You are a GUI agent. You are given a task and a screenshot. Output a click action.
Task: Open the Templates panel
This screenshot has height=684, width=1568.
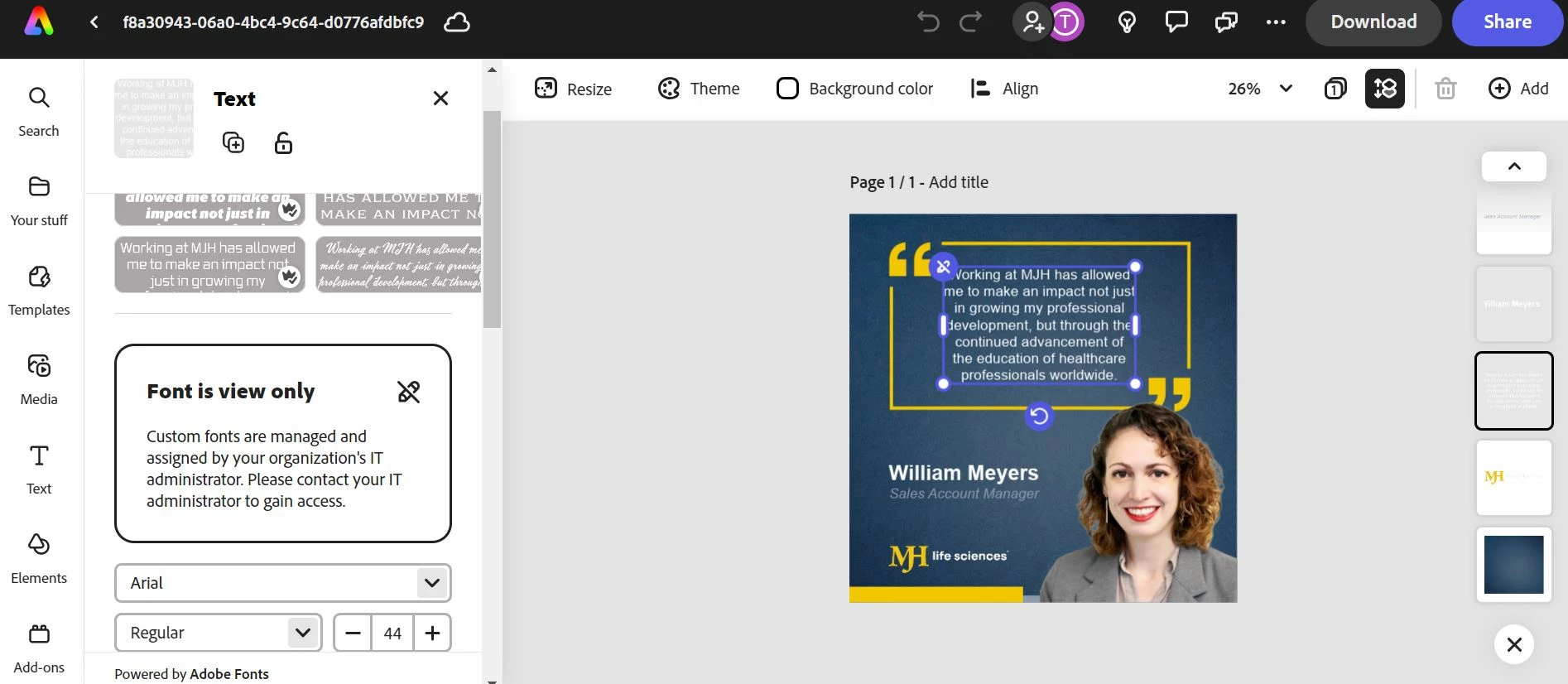click(x=39, y=291)
